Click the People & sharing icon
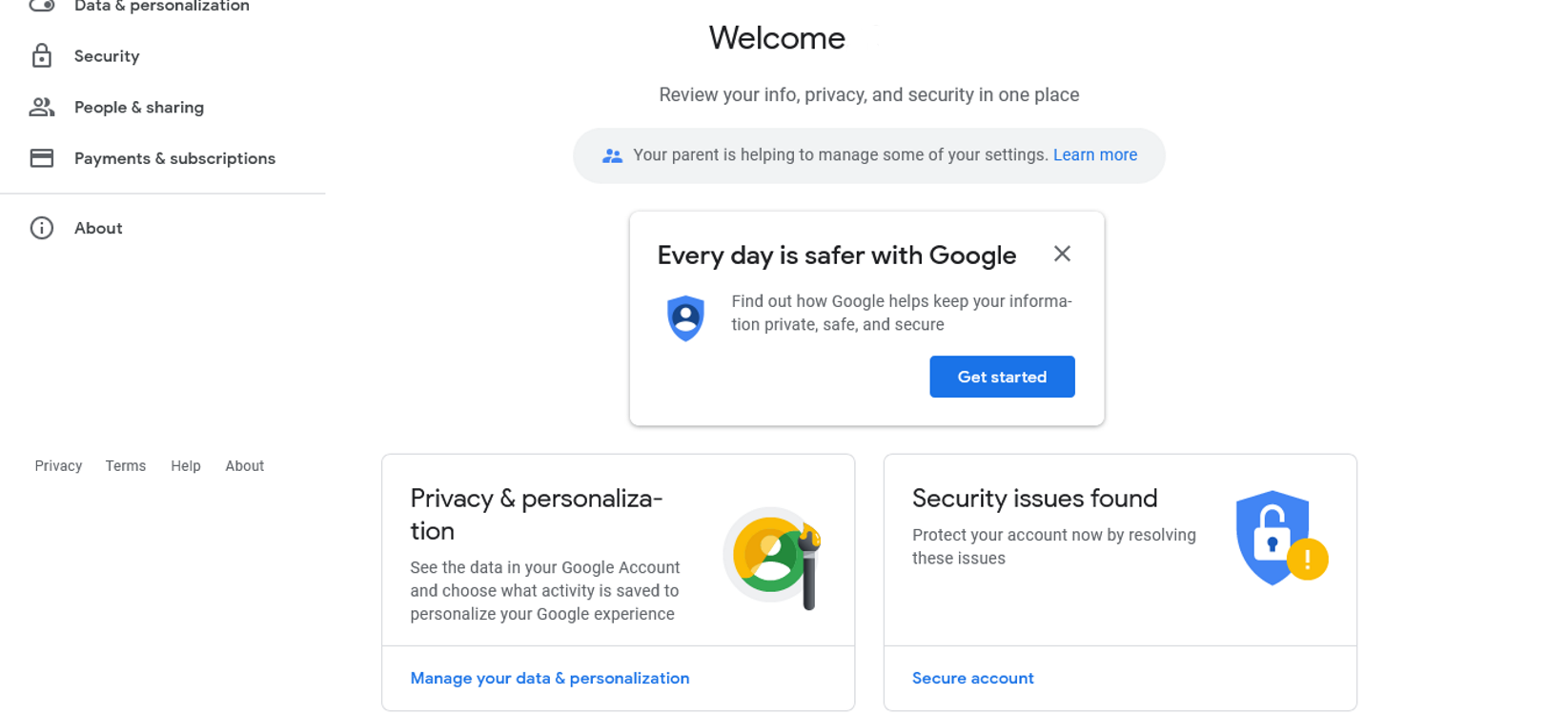Viewport: 1568px width, 715px height. (42, 107)
